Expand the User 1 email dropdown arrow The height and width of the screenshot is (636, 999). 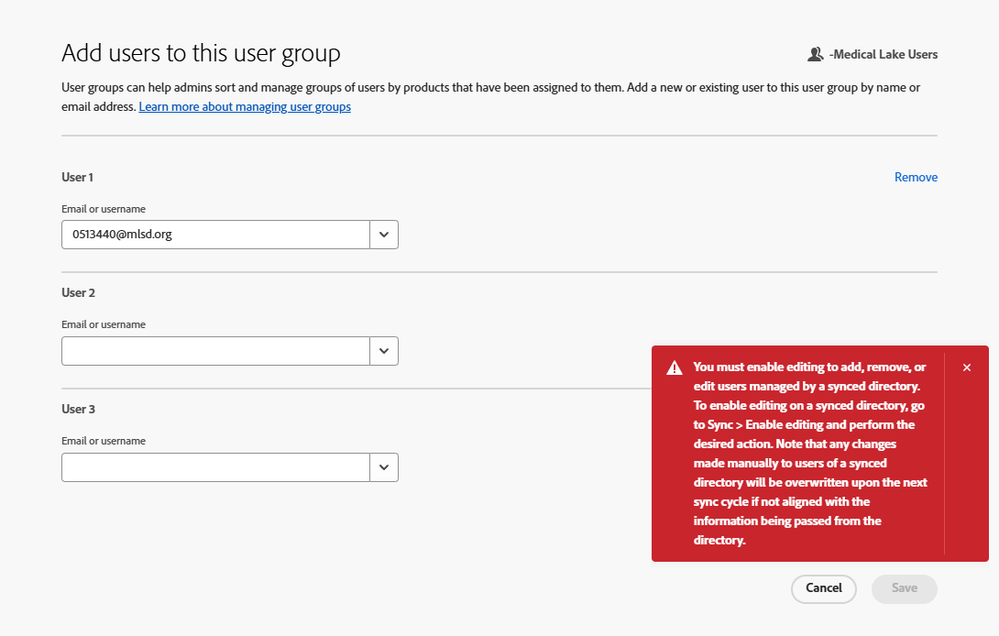[384, 235]
